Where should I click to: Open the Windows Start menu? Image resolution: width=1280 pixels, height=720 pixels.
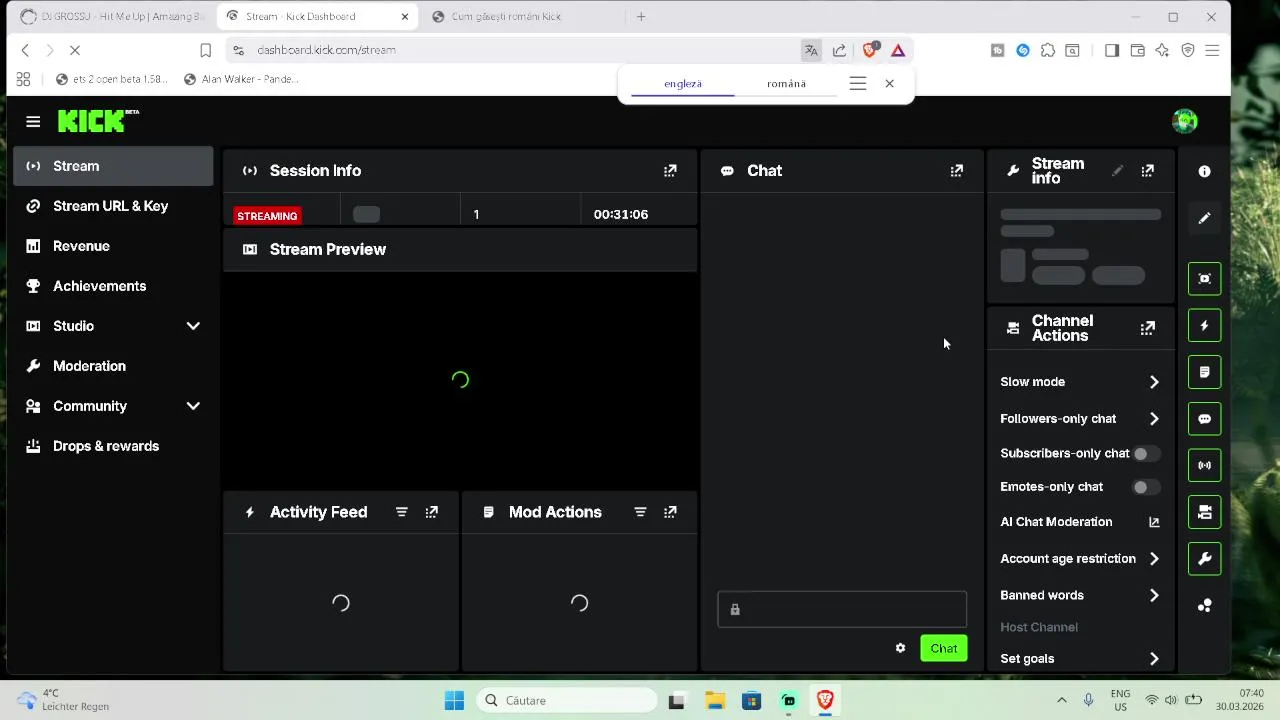pos(454,700)
